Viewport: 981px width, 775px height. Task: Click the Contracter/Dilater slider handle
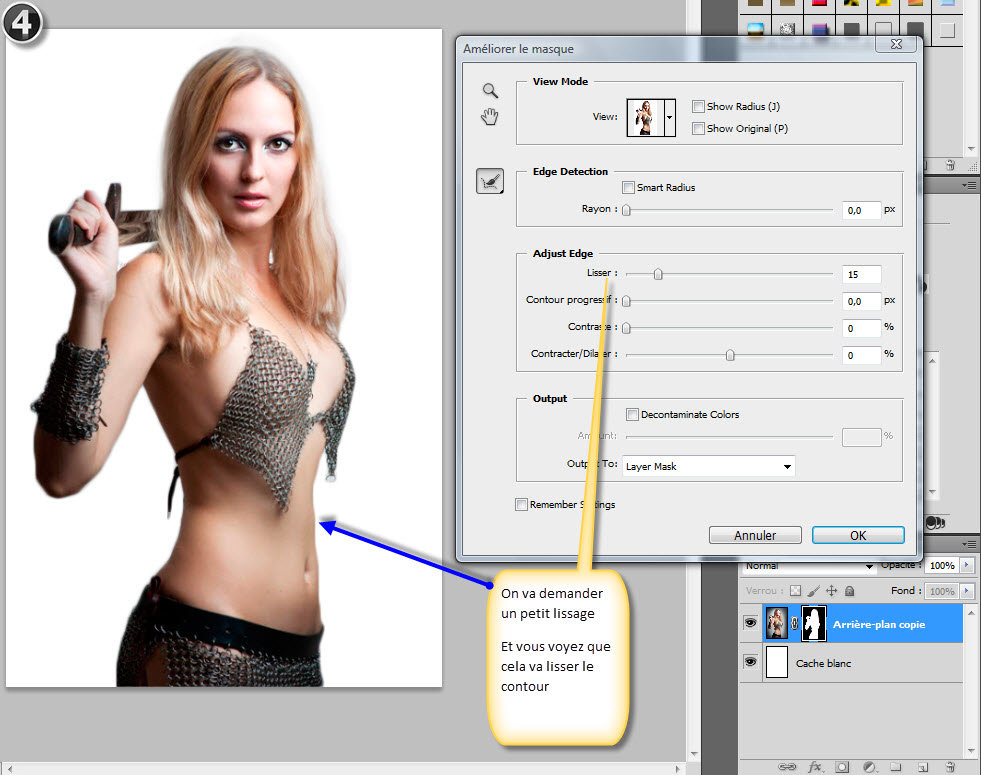click(x=729, y=355)
